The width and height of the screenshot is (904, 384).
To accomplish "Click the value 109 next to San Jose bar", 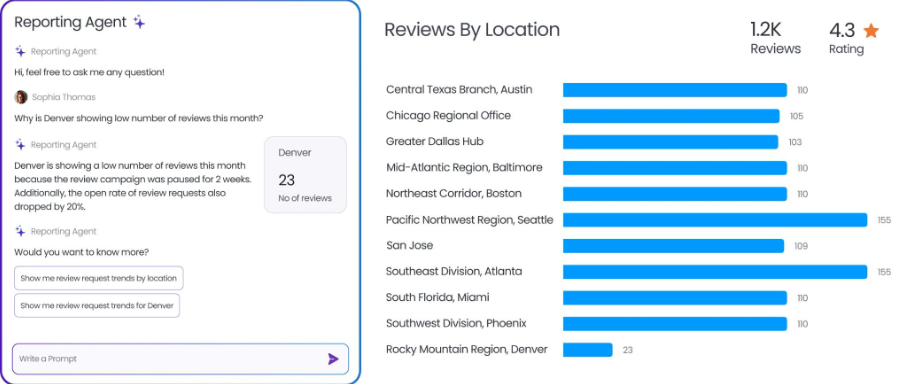I will [x=801, y=246].
